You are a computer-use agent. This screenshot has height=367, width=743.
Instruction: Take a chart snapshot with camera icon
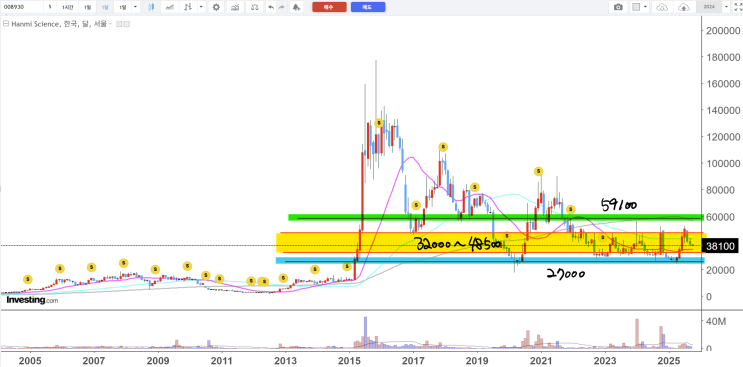point(618,7)
